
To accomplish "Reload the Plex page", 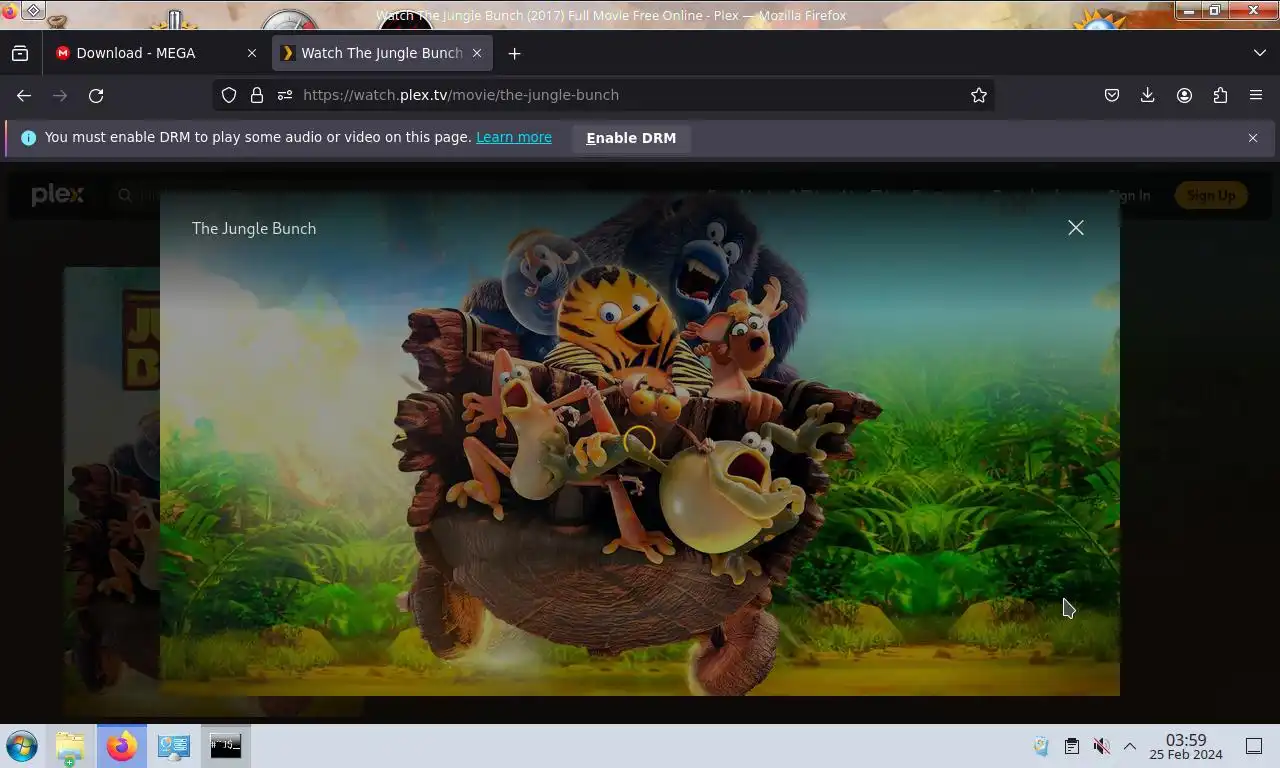I will coord(96,95).
